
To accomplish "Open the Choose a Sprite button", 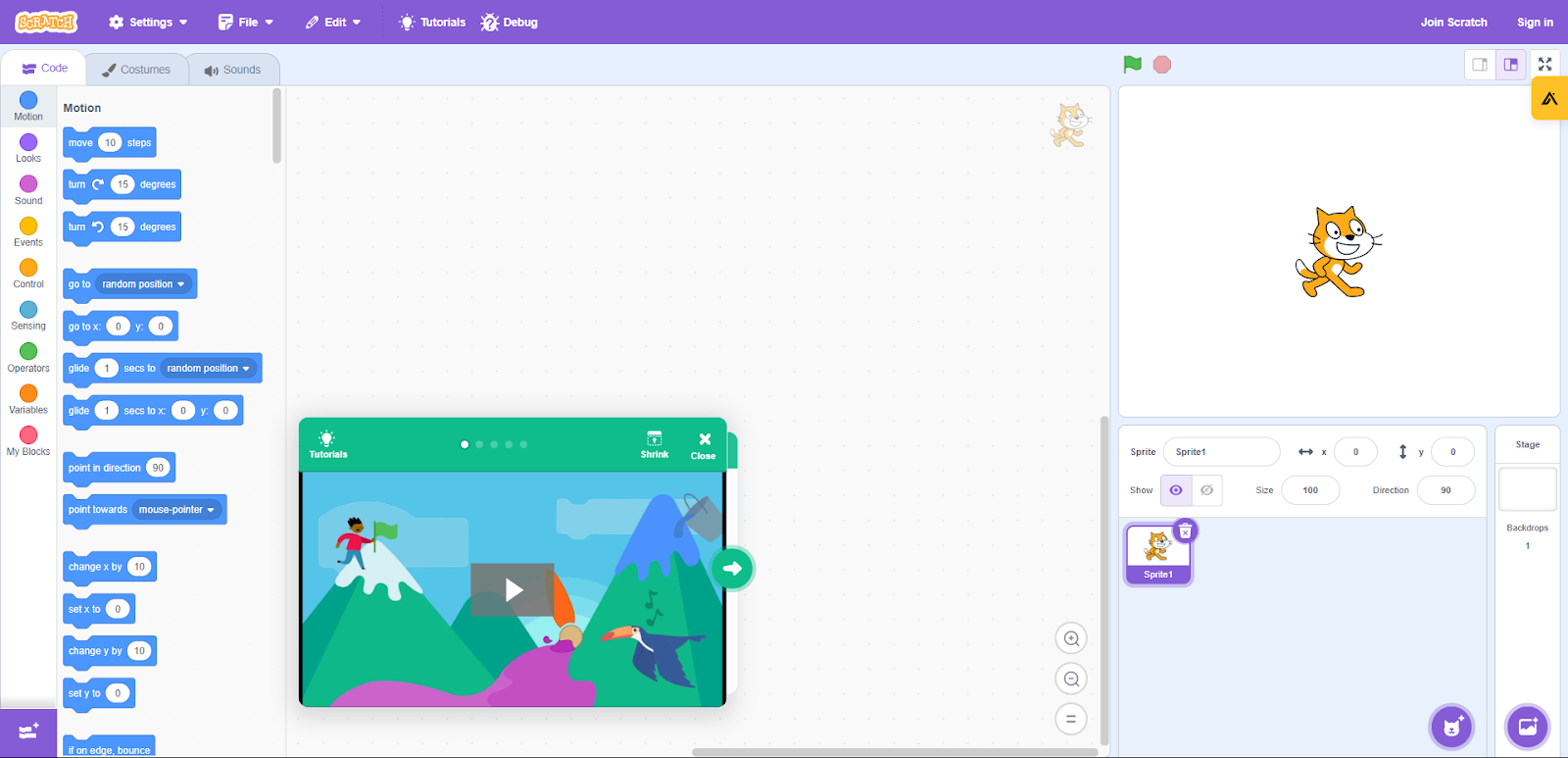I will (x=1451, y=727).
